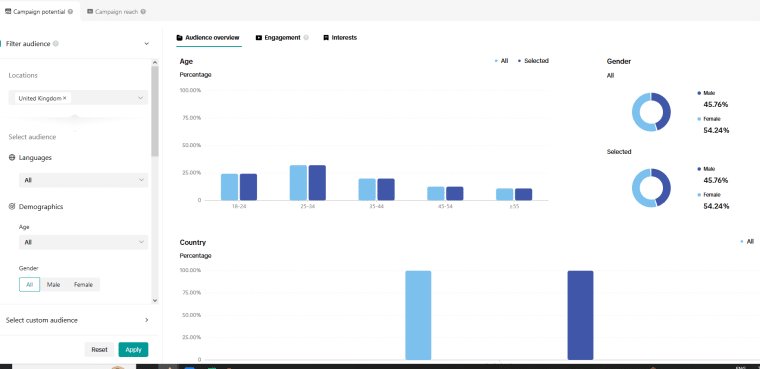Viewport: 760px width, 369px height.
Task: Open the Interests tab
Action: point(340,38)
